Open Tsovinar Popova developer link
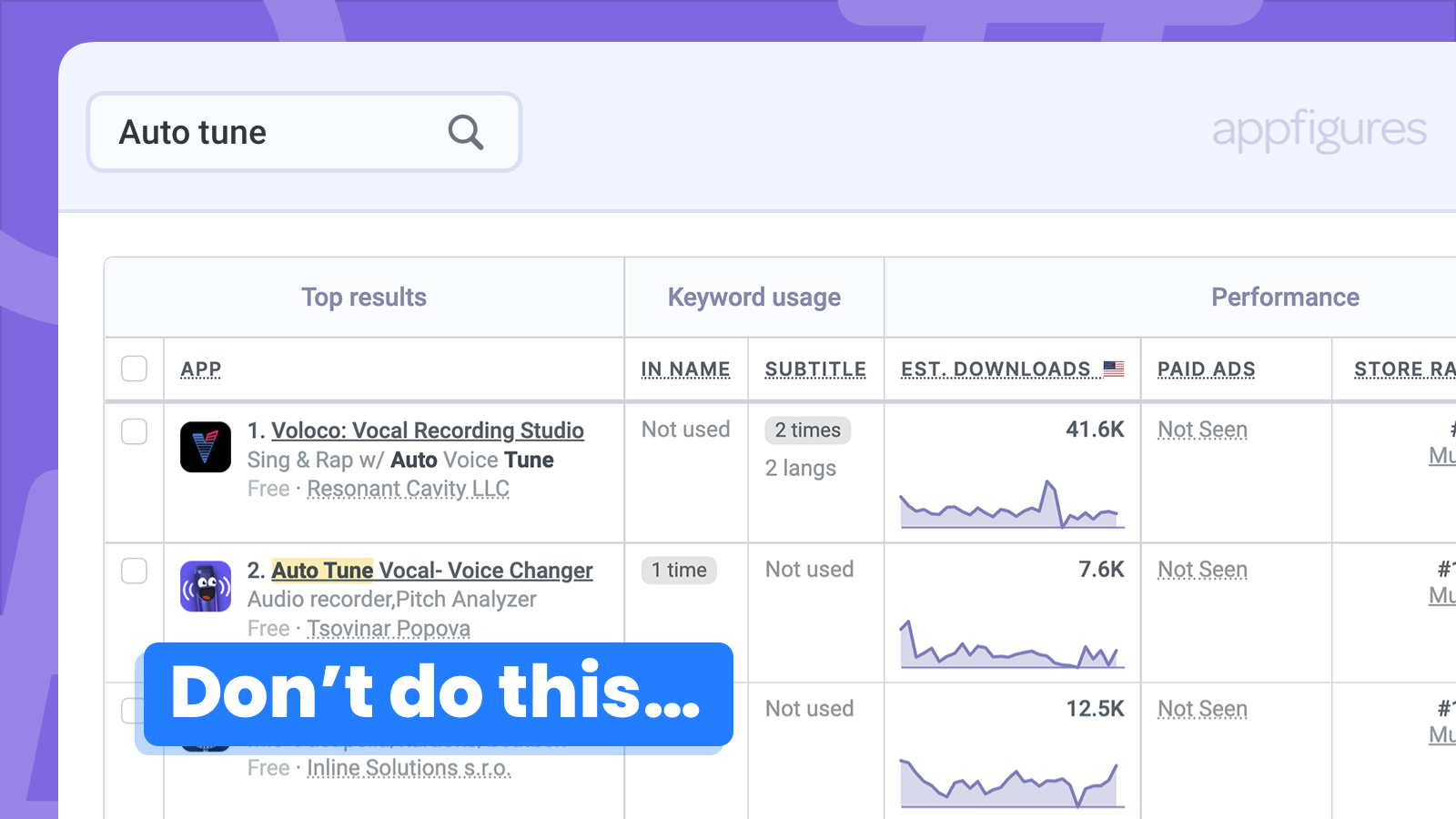1456x819 pixels. coord(389,629)
